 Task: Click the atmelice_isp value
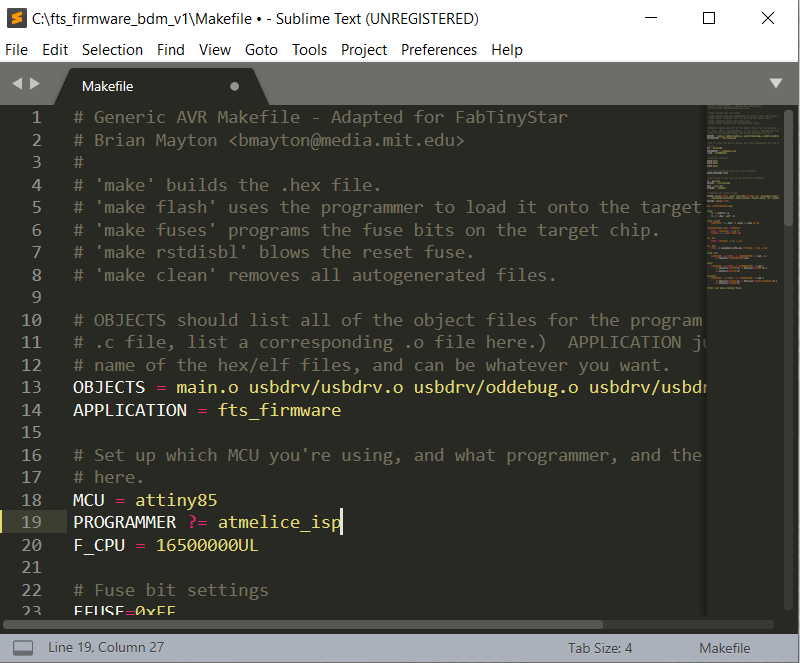280,523
